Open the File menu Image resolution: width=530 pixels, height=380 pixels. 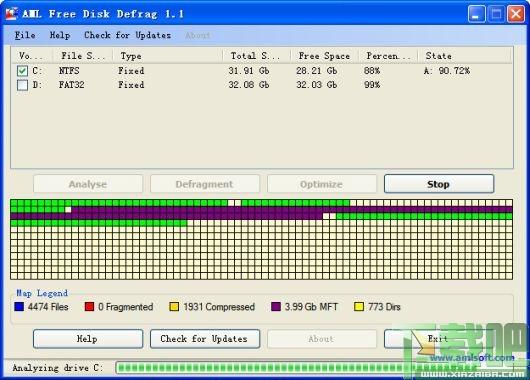pos(25,35)
